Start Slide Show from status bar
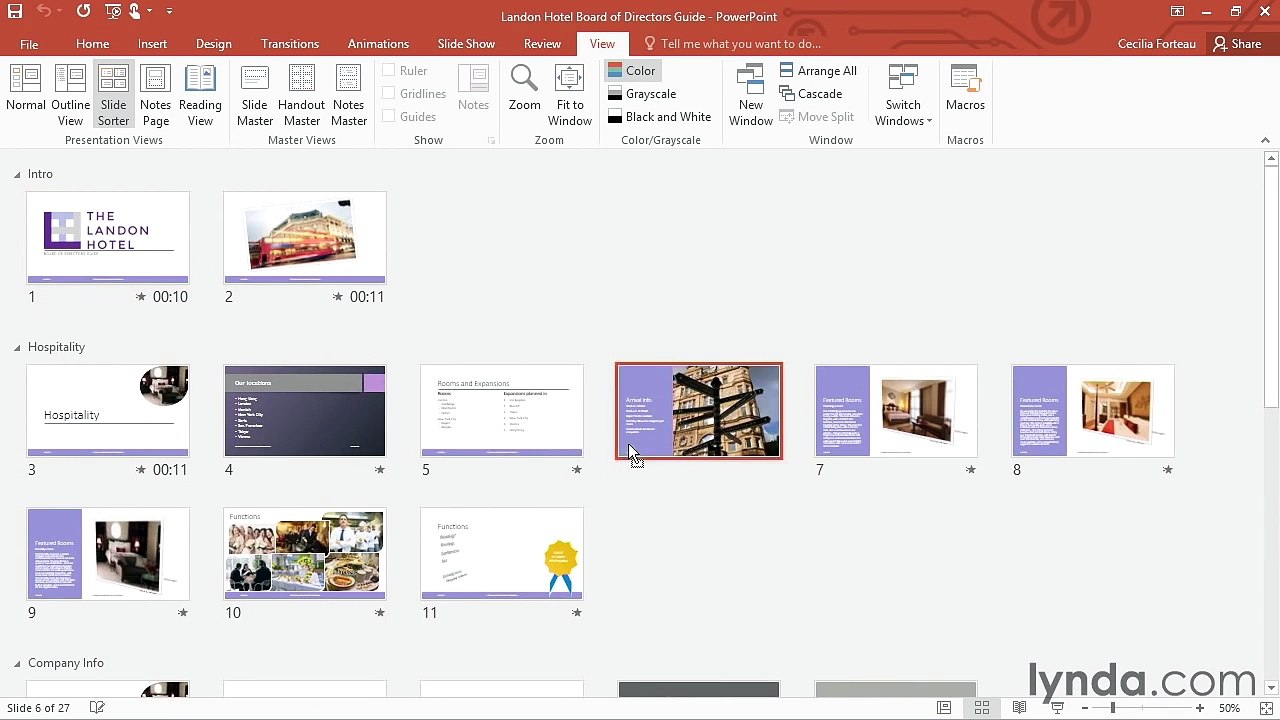 pyautogui.click(x=1057, y=708)
